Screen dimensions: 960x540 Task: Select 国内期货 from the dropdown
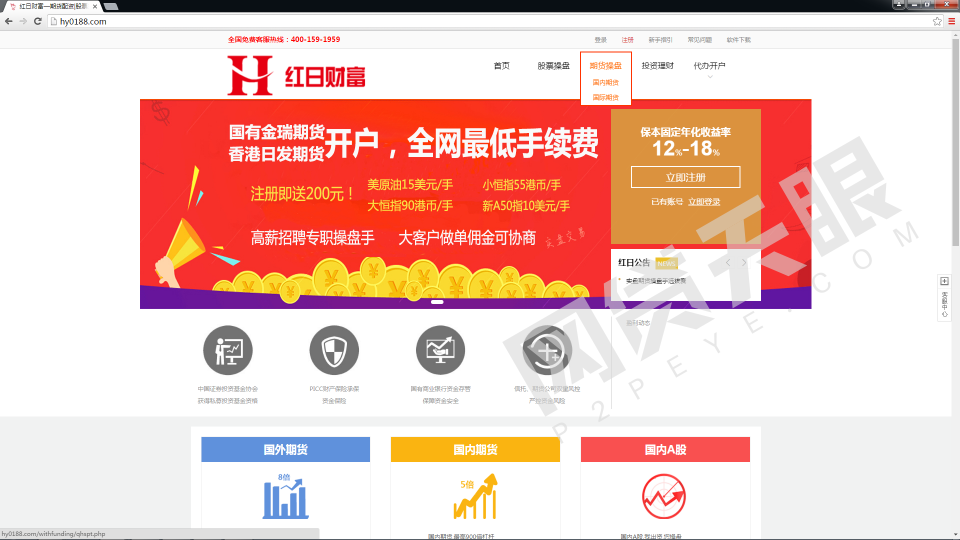606,82
